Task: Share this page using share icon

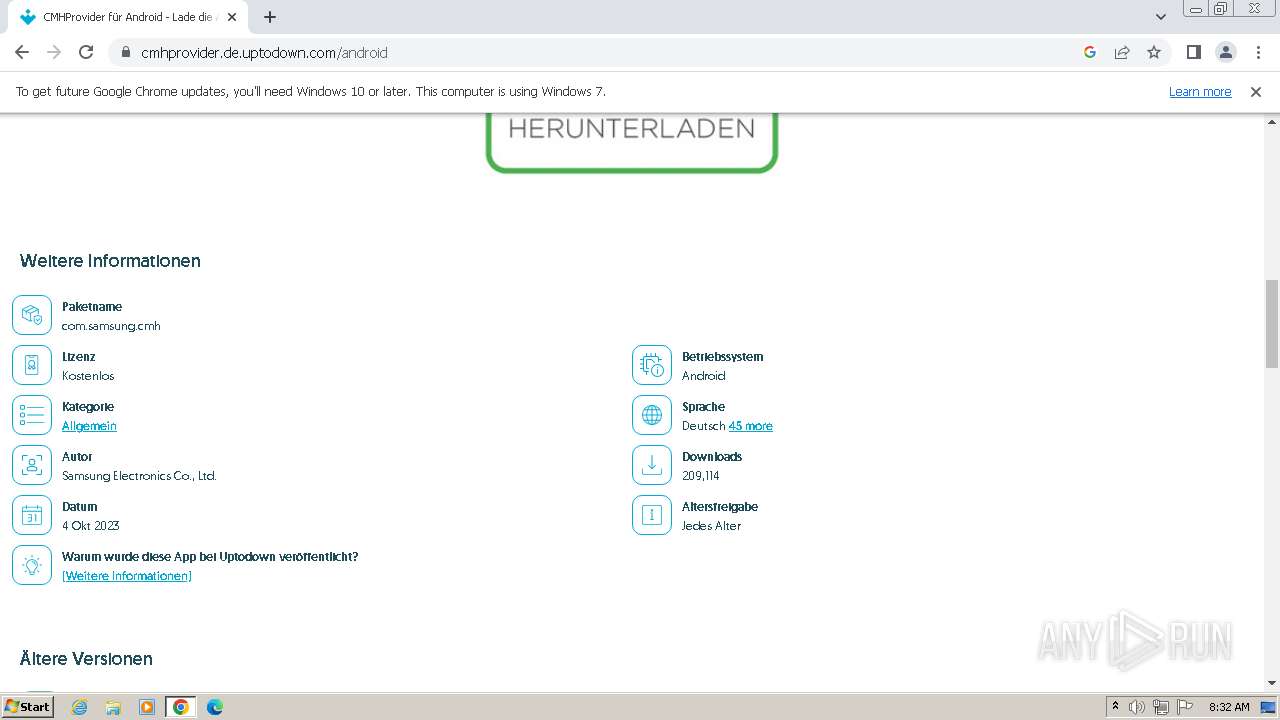Action: (1122, 52)
